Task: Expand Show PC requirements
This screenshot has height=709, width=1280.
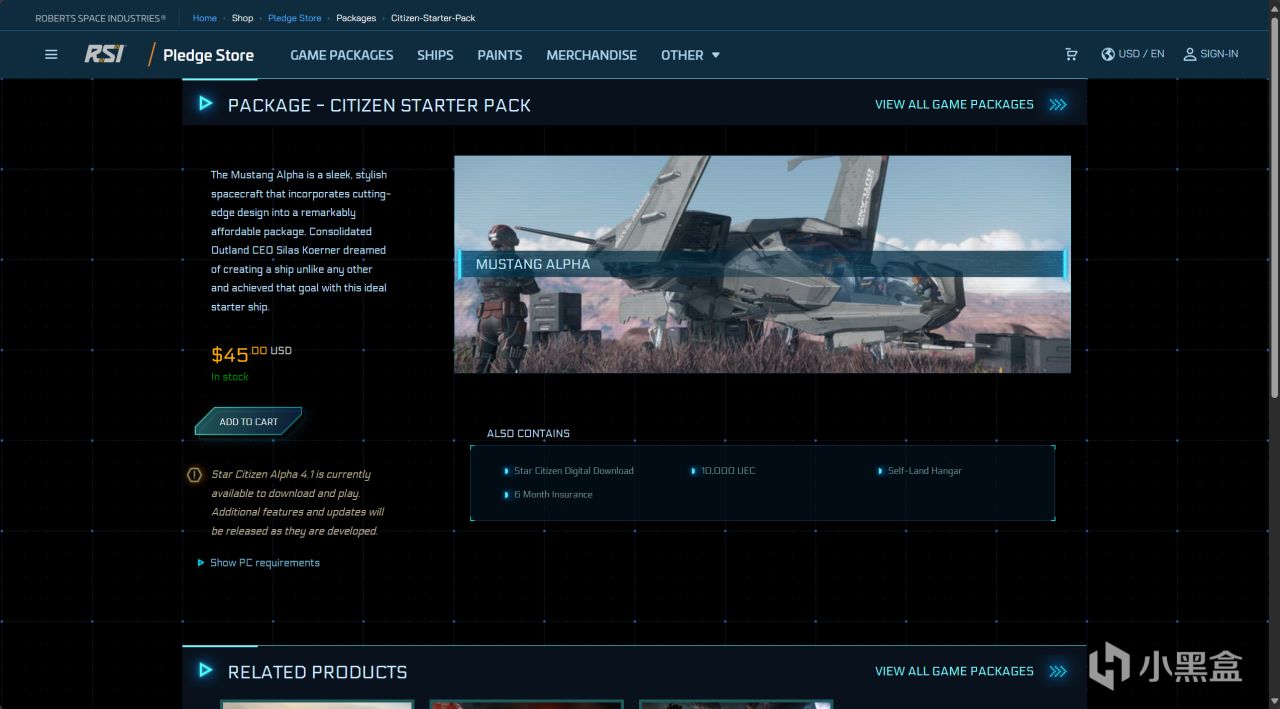Action: point(259,563)
